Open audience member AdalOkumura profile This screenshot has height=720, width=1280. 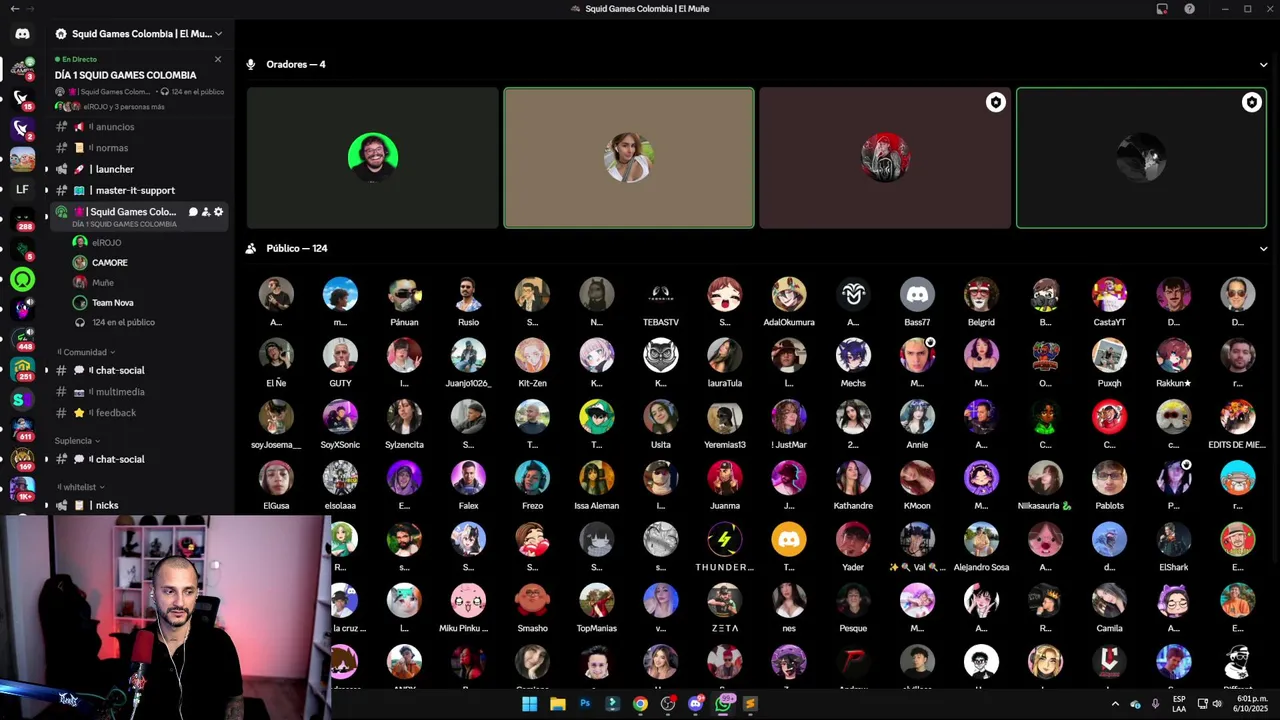pyautogui.click(x=789, y=302)
